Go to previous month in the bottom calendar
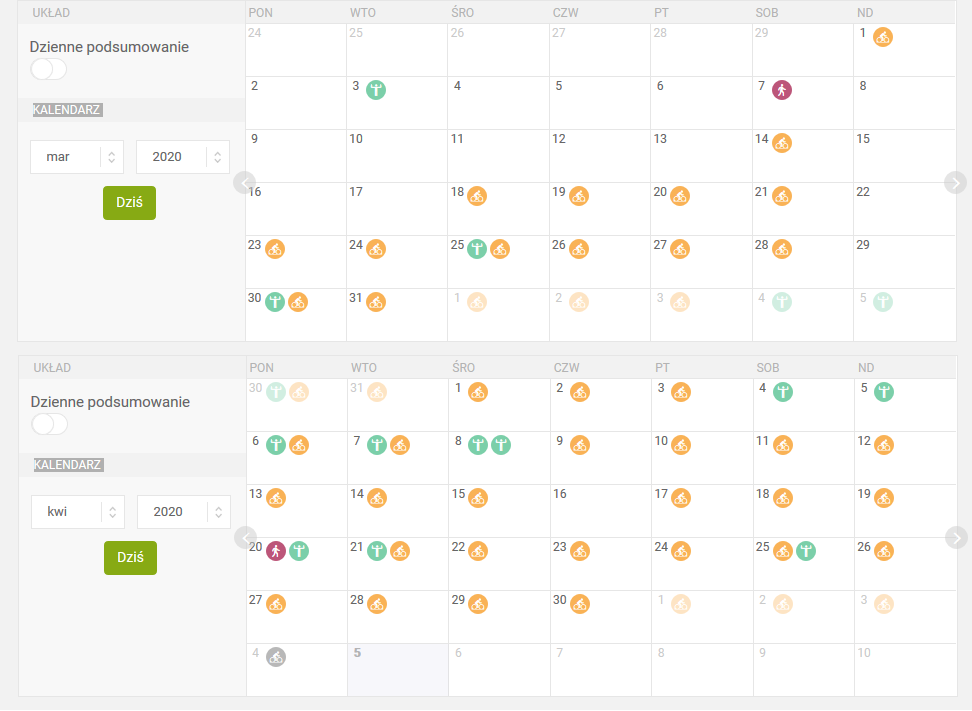The width and height of the screenshot is (972, 711). pyautogui.click(x=245, y=538)
